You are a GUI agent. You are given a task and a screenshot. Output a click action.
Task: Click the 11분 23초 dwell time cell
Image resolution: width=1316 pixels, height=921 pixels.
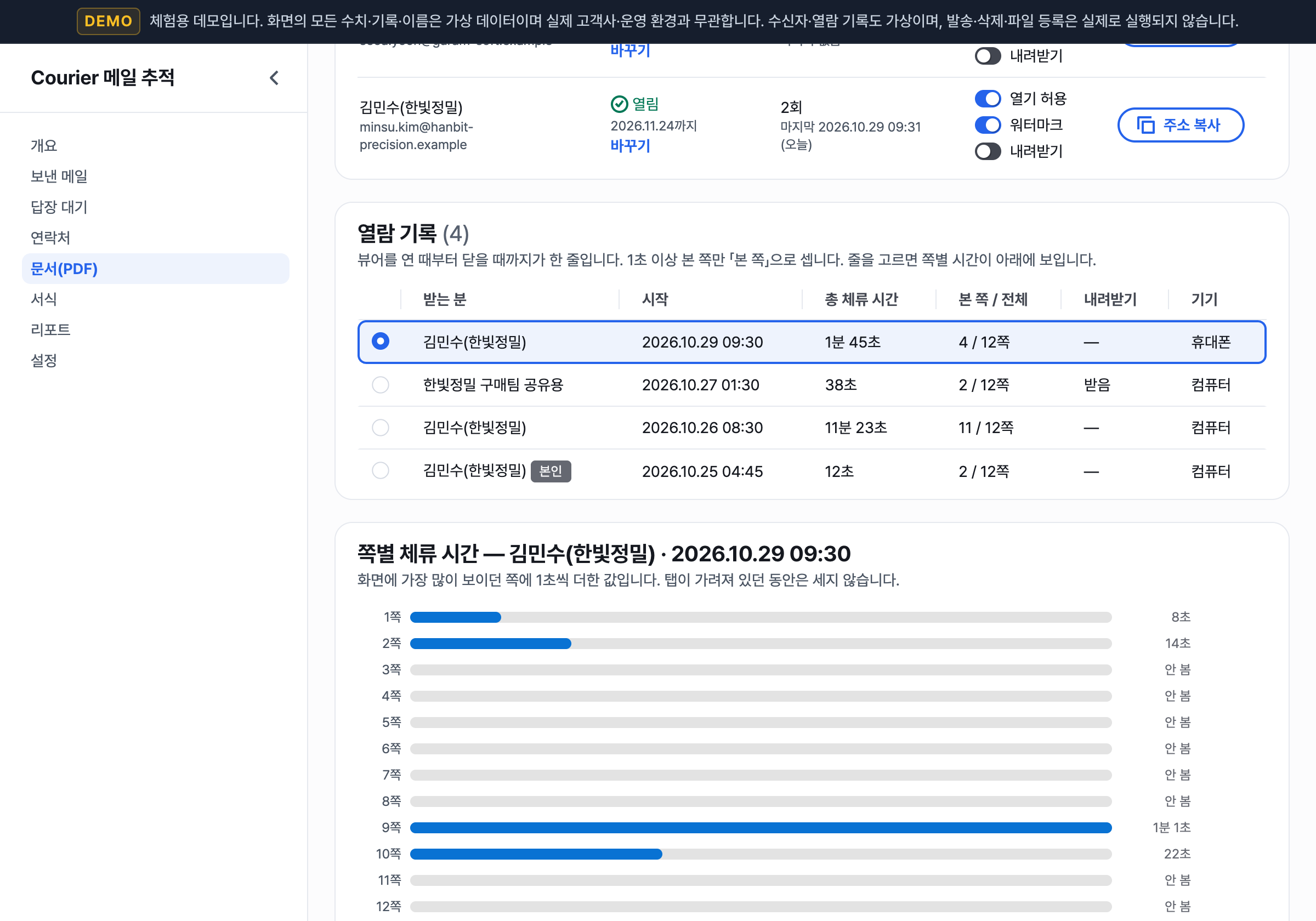point(856,428)
